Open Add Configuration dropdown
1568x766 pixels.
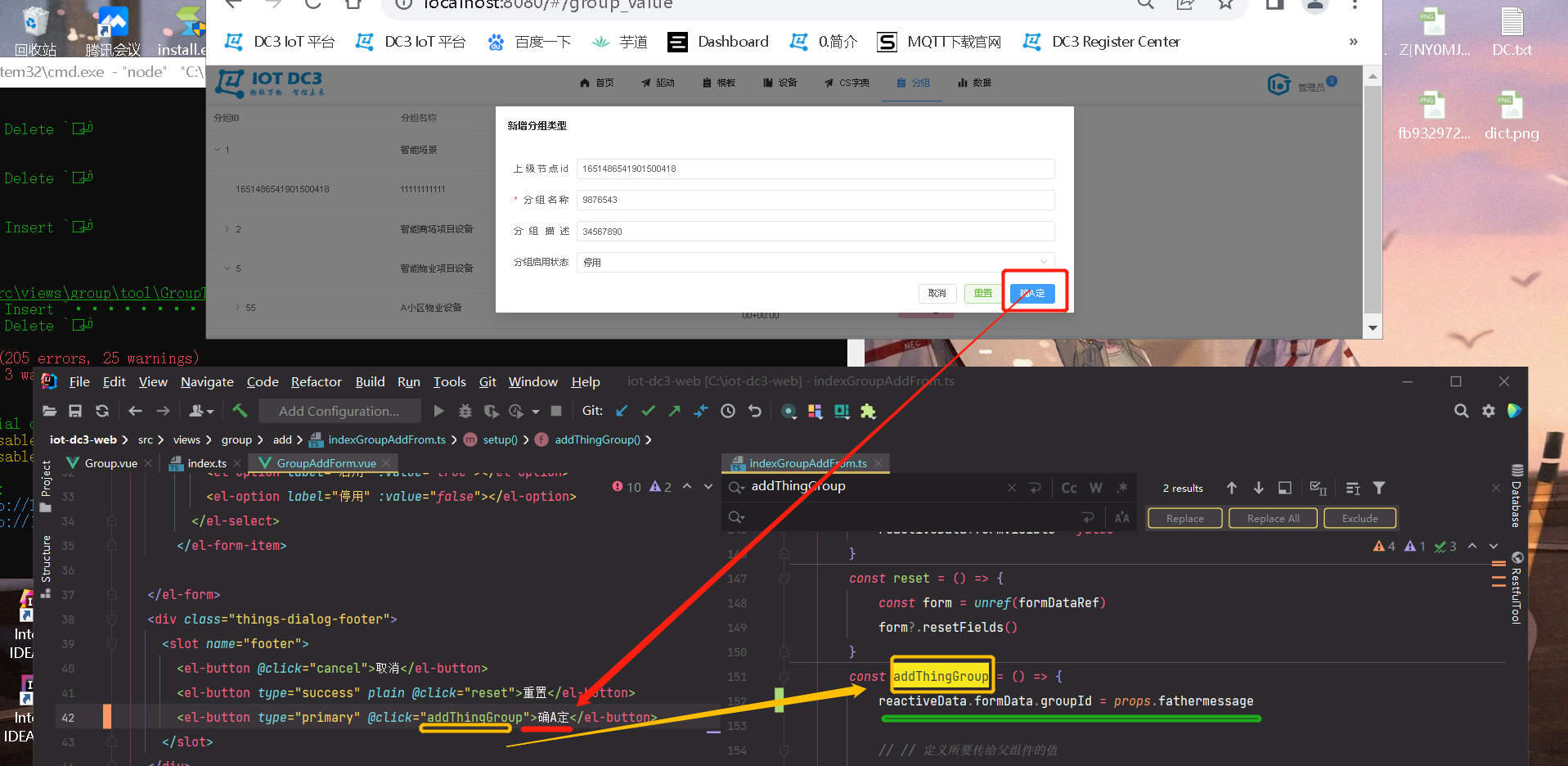tap(339, 411)
